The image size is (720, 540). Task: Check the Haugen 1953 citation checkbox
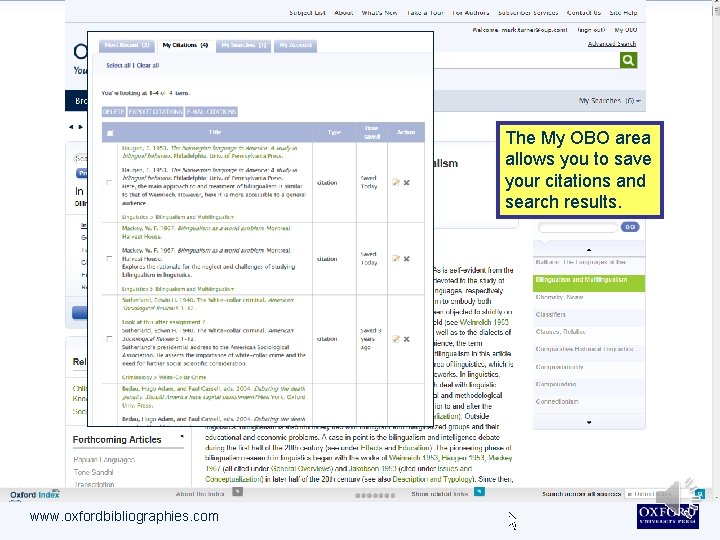pos(109,182)
